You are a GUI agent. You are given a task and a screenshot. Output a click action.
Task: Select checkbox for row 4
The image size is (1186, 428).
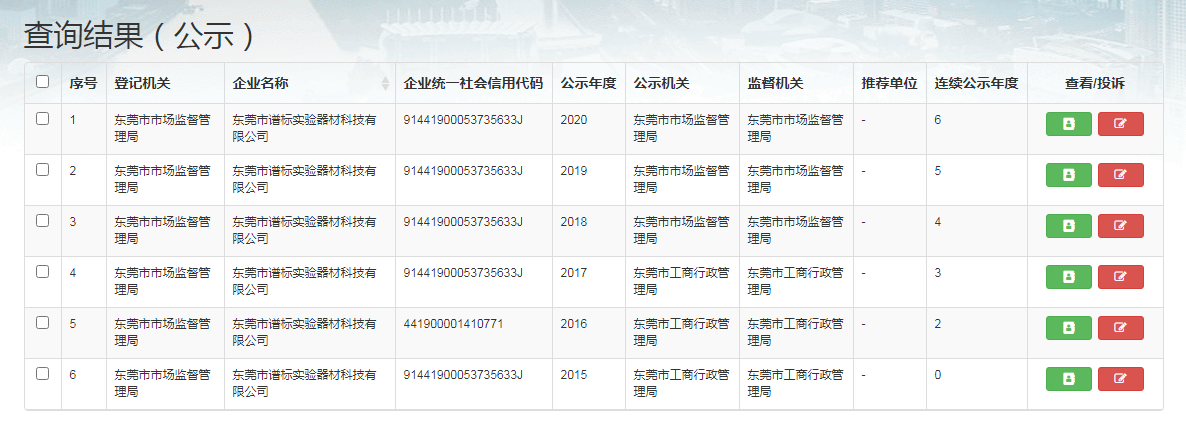[42, 272]
